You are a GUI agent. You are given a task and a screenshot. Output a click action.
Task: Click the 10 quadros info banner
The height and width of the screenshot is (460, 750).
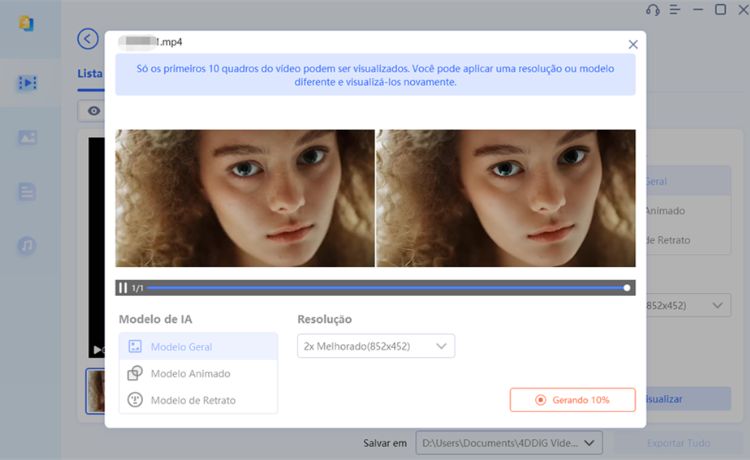pyautogui.click(x=375, y=75)
